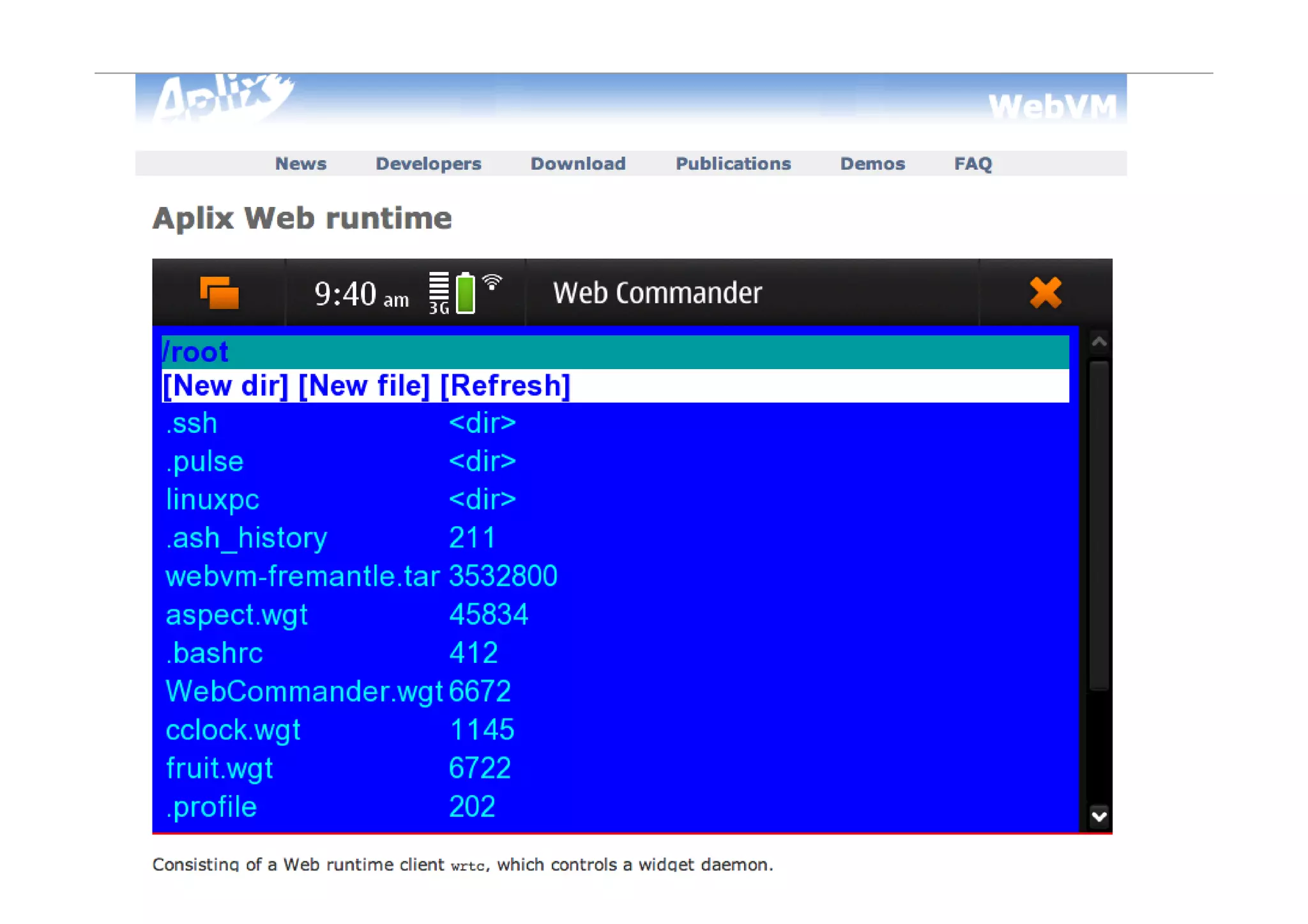The width and height of the screenshot is (1308, 924).
Task: Click the 3G signal strength icon
Action: [439, 293]
